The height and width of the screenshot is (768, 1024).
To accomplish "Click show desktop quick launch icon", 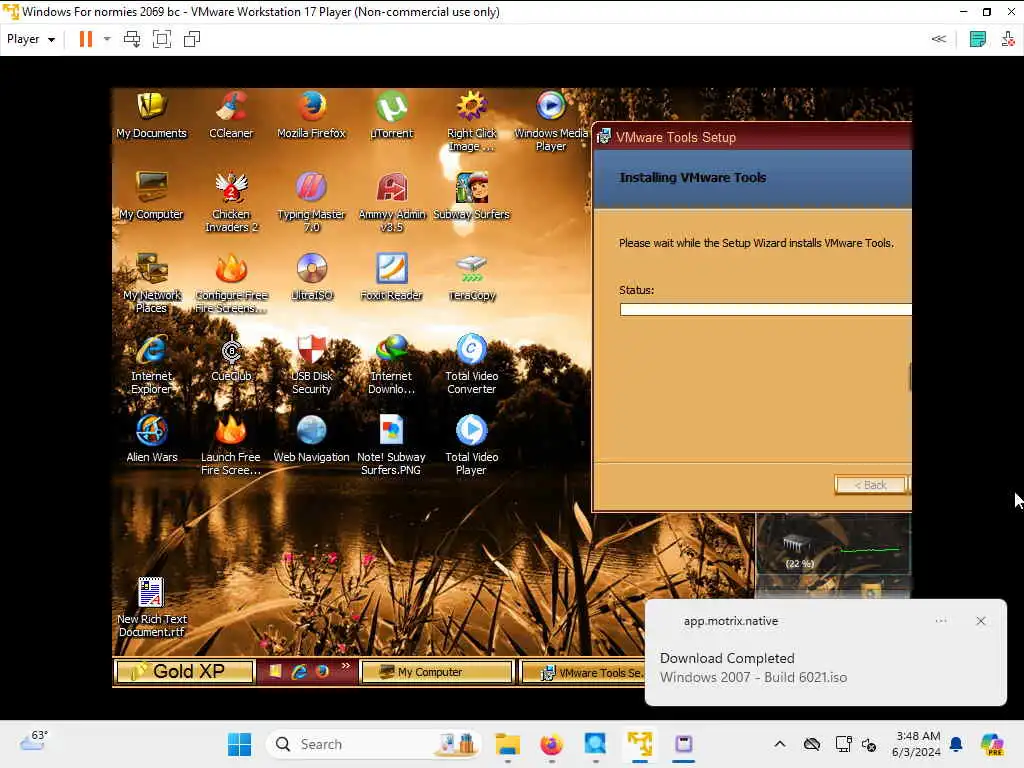I will (276, 671).
